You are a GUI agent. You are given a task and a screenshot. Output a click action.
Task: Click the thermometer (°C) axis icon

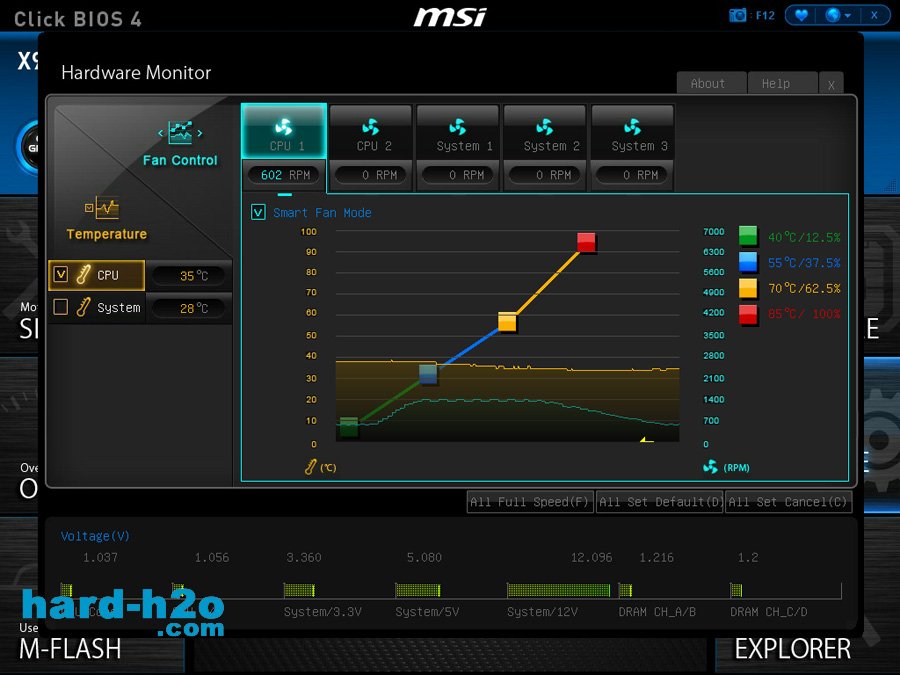pyautogui.click(x=311, y=467)
